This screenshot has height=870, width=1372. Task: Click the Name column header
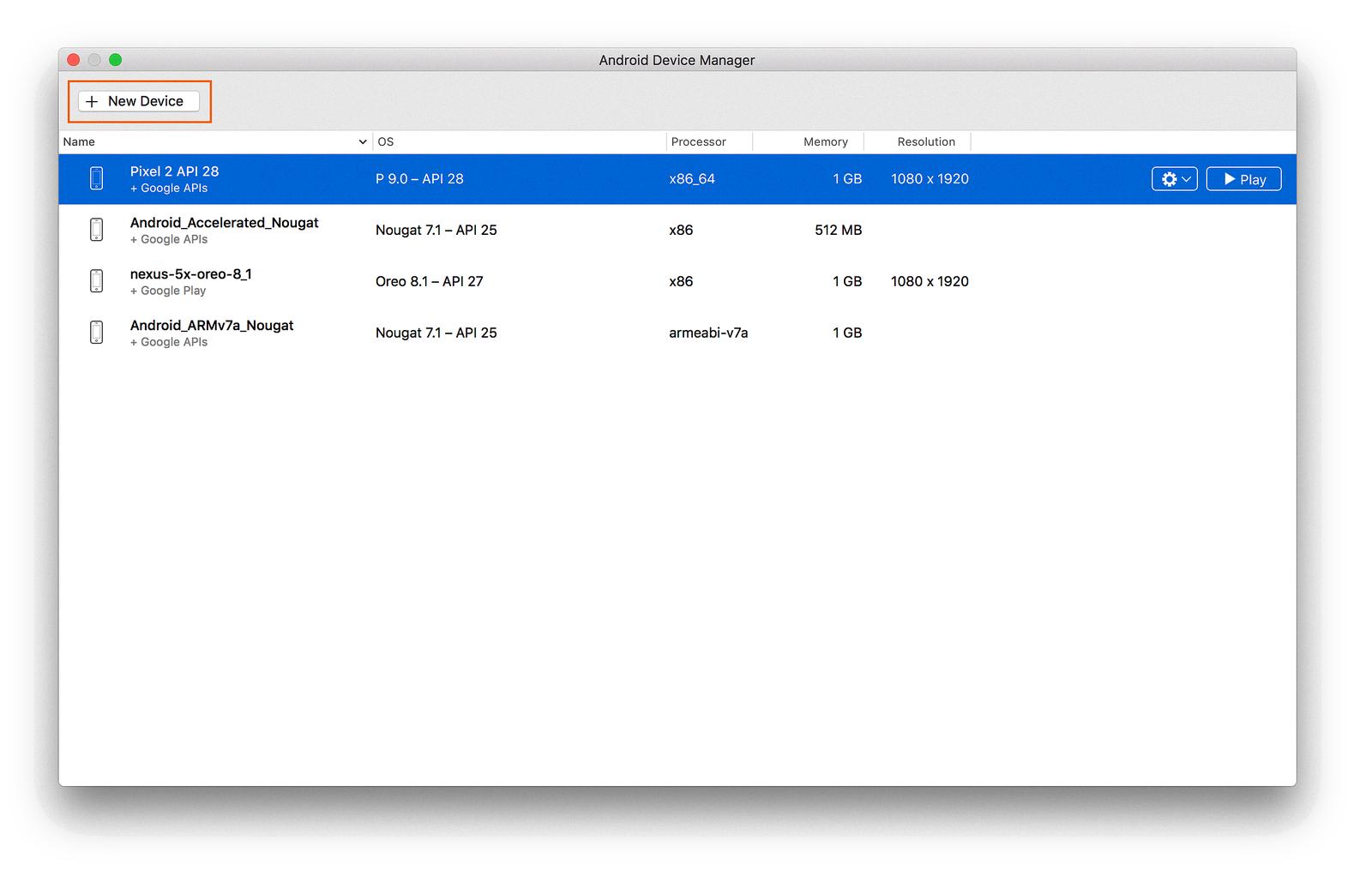(x=77, y=141)
